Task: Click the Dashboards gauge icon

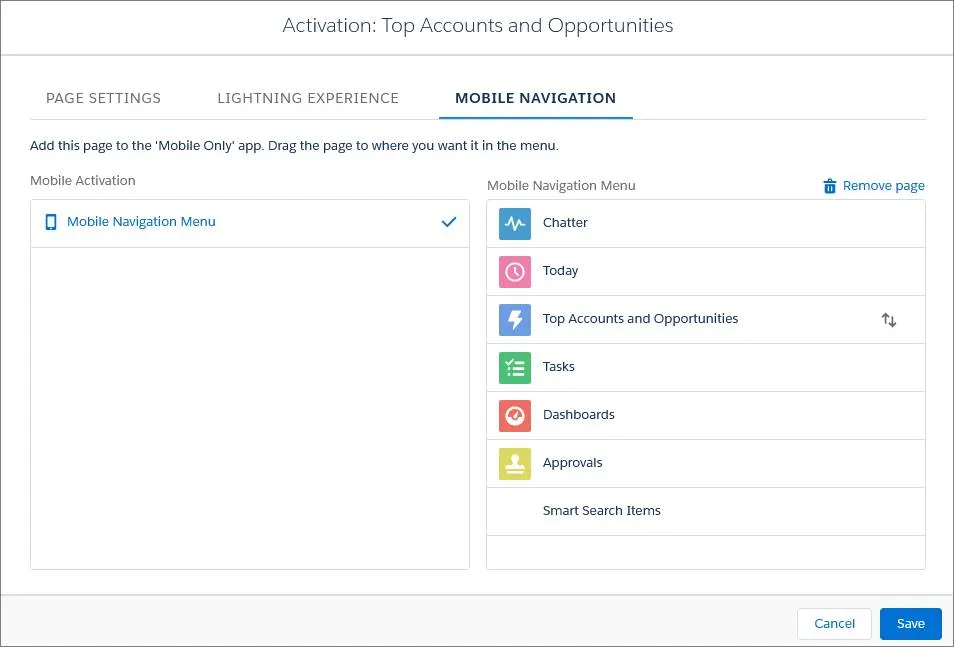Action: [x=514, y=414]
